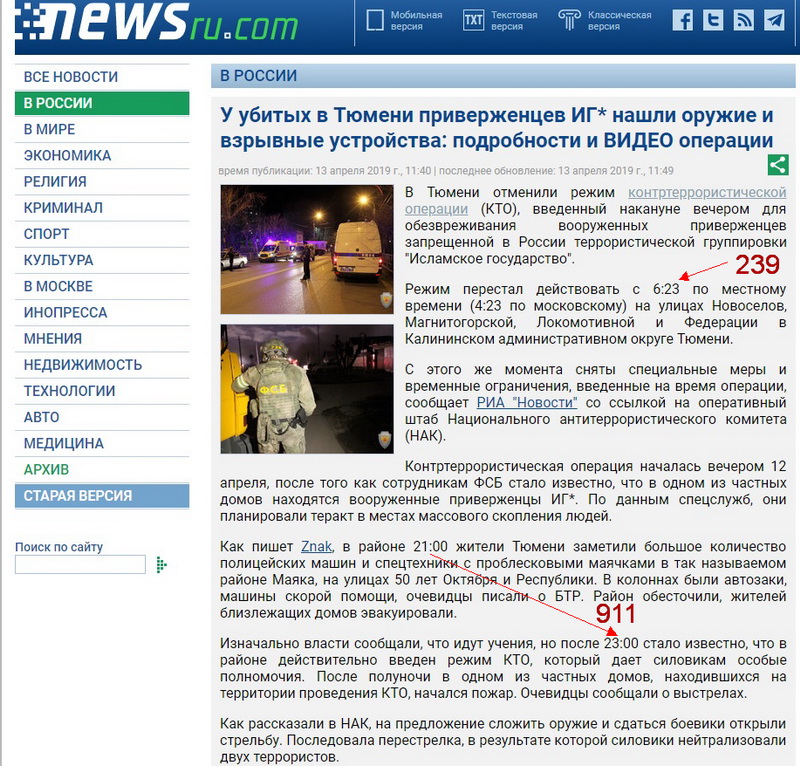
Task: Open Мобильная версия link
Action: point(416,20)
